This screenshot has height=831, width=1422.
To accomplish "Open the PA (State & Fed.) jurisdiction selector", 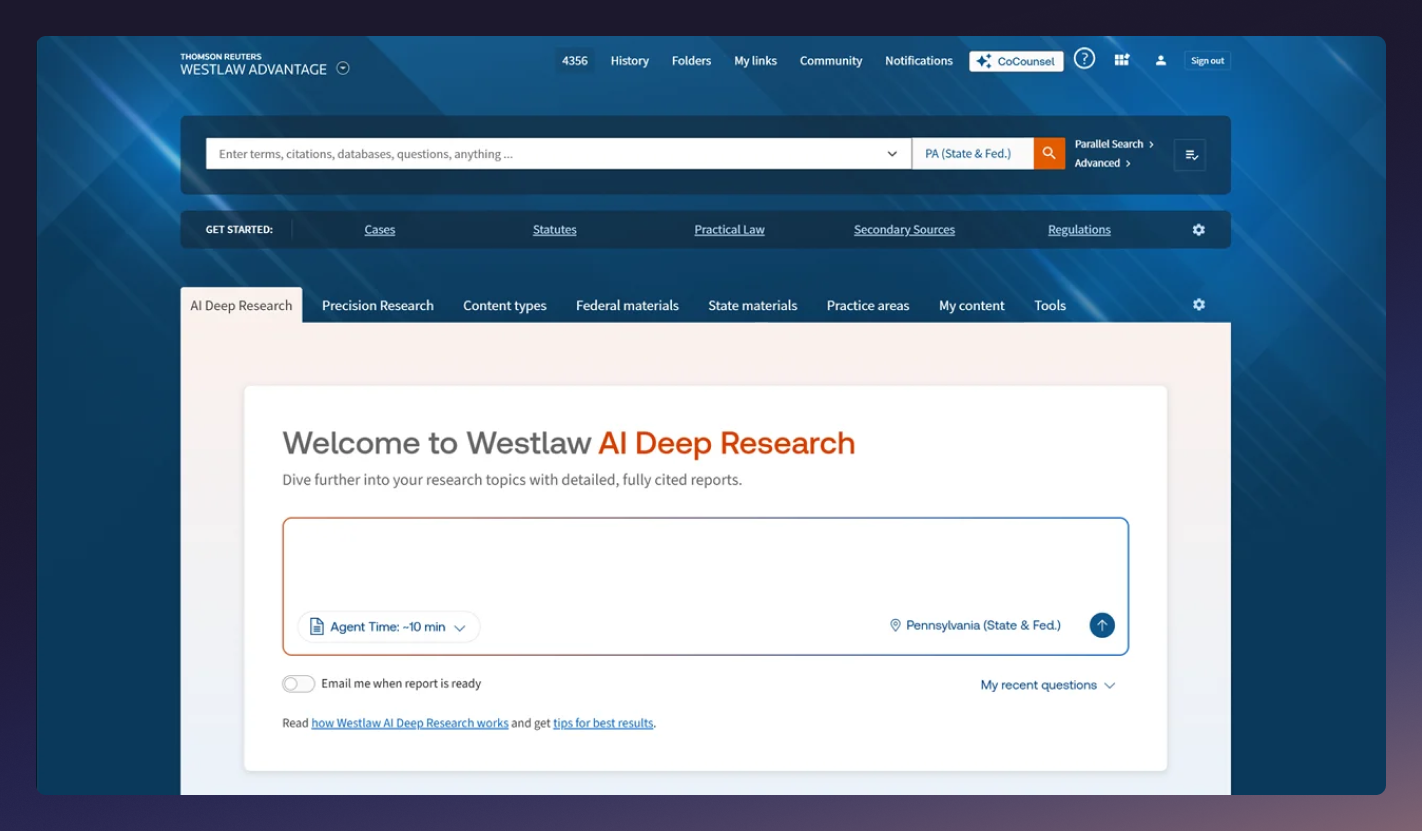I will point(971,153).
